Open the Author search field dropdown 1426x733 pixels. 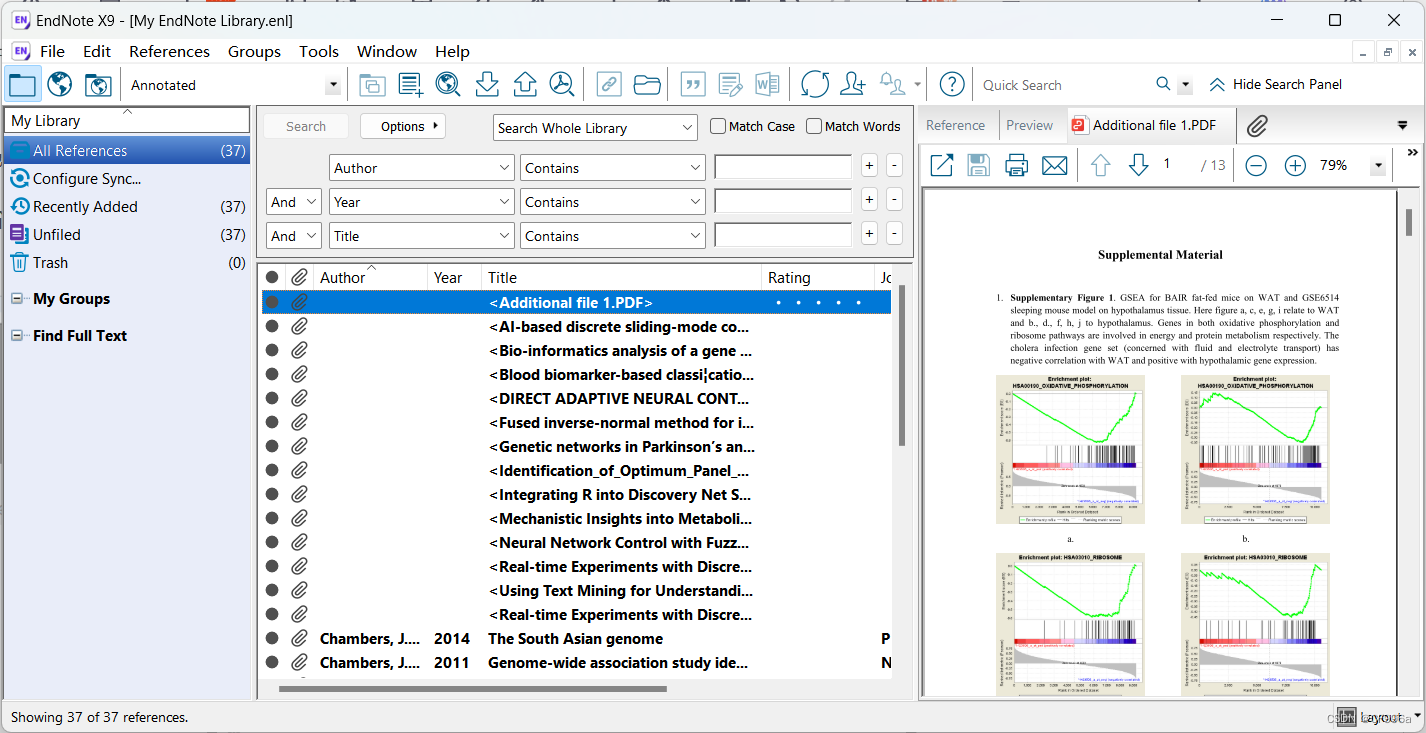pos(421,168)
